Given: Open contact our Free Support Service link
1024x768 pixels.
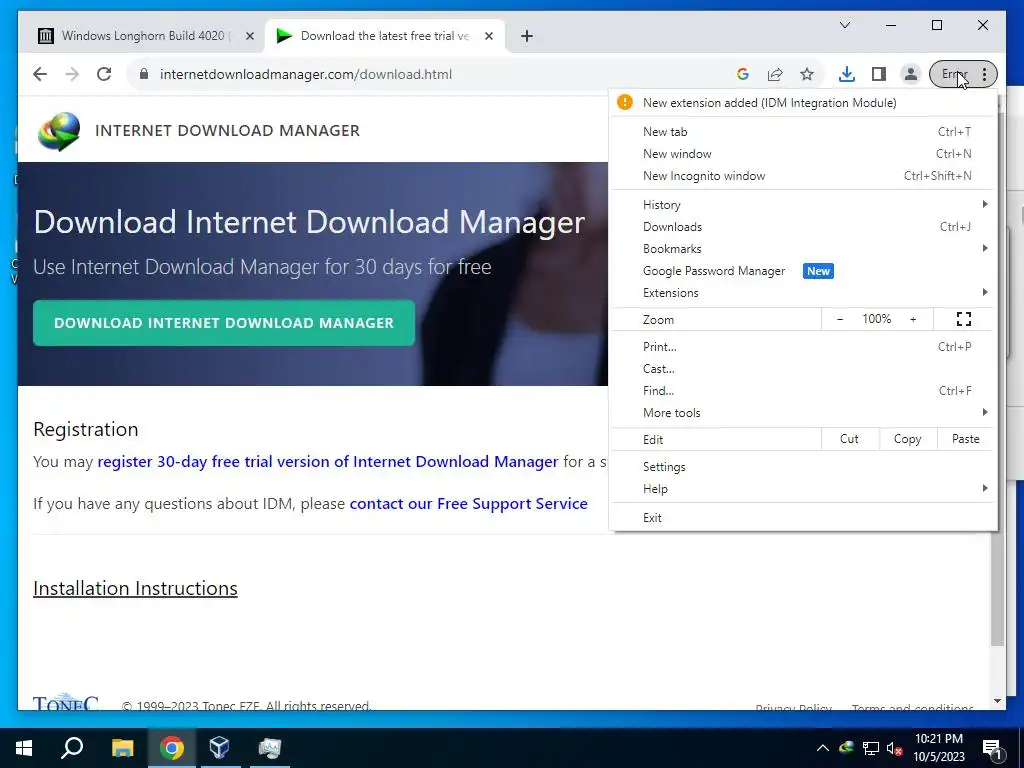Looking at the screenshot, I should 469,504.
